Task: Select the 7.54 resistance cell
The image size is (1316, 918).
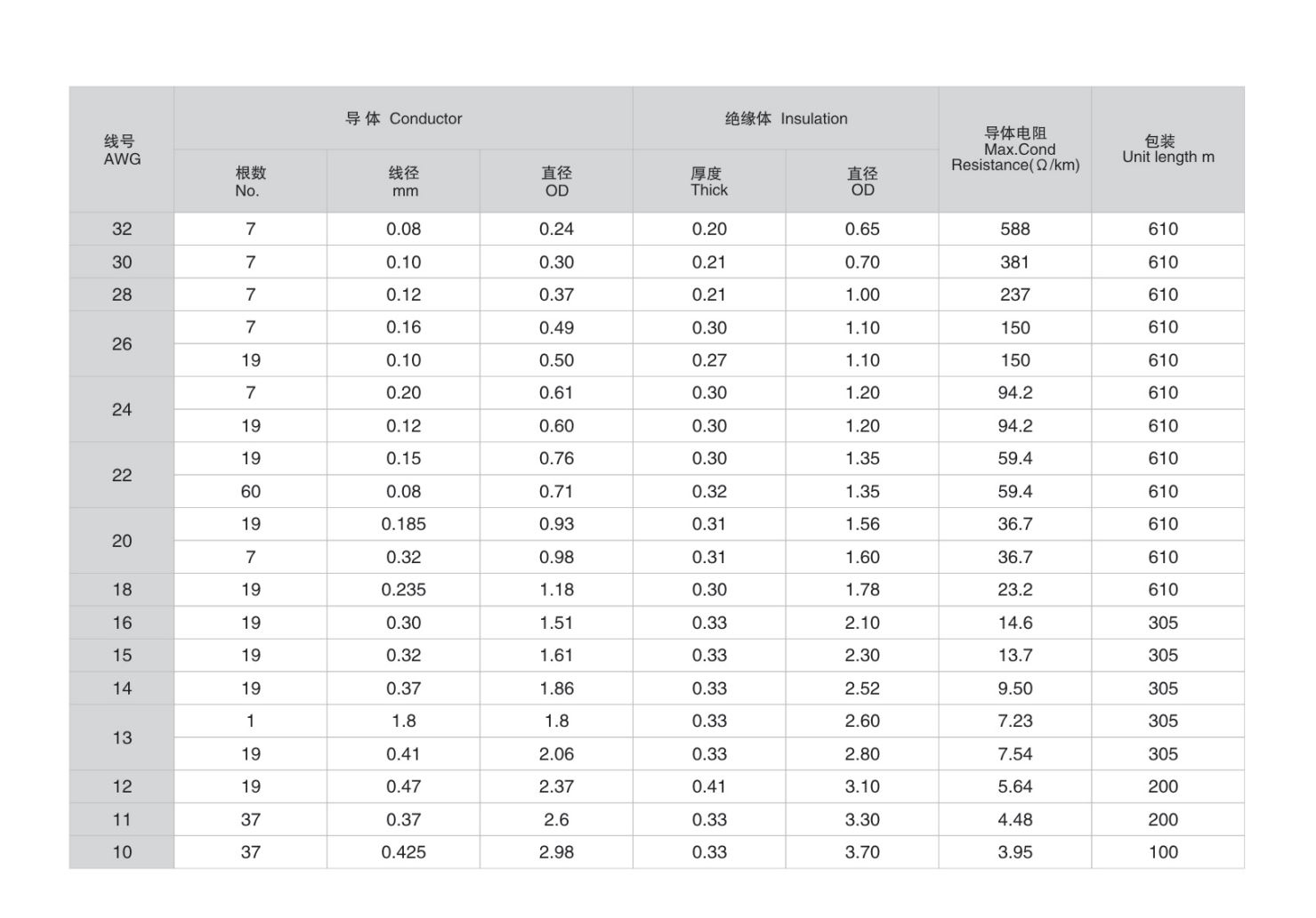Action: coord(1015,753)
